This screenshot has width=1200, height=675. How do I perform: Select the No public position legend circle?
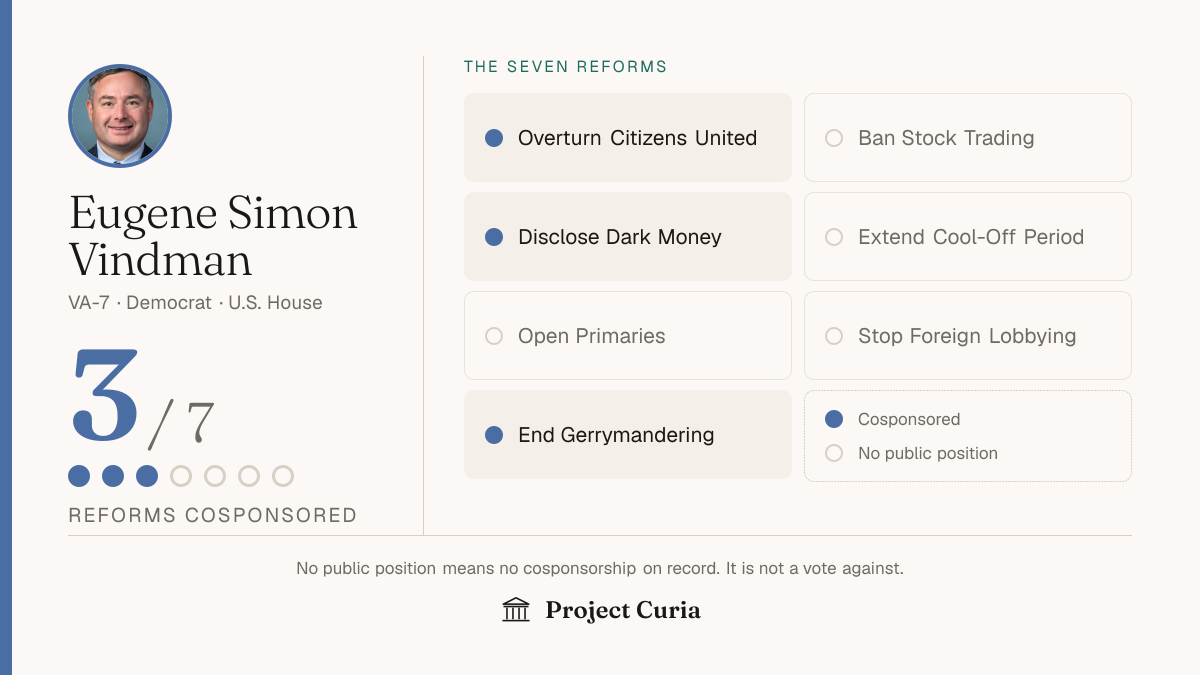point(834,453)
